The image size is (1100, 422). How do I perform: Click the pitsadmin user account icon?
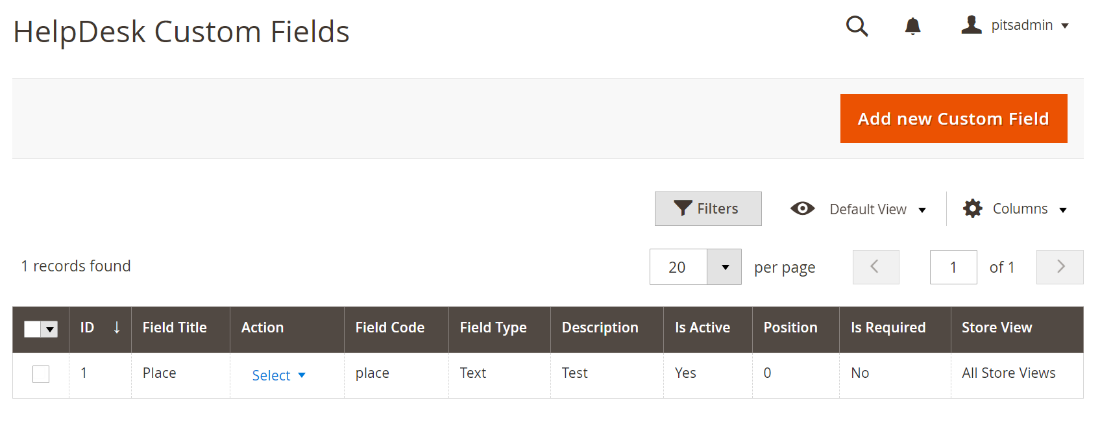click(x=971, y=25)
